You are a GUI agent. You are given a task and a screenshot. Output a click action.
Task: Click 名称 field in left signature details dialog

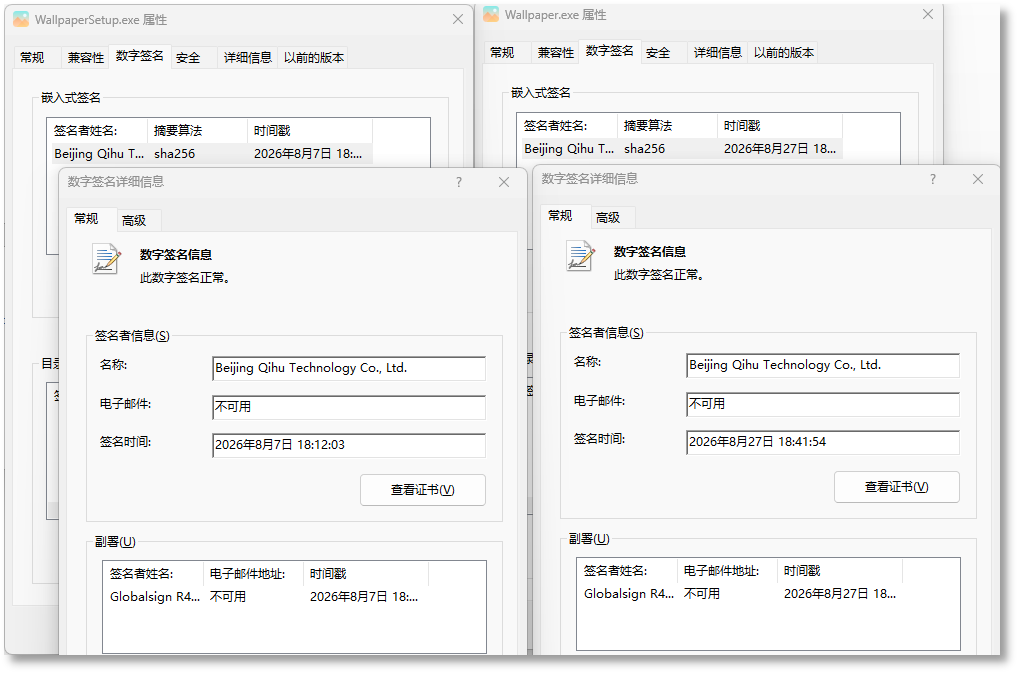tap(349, 368)
